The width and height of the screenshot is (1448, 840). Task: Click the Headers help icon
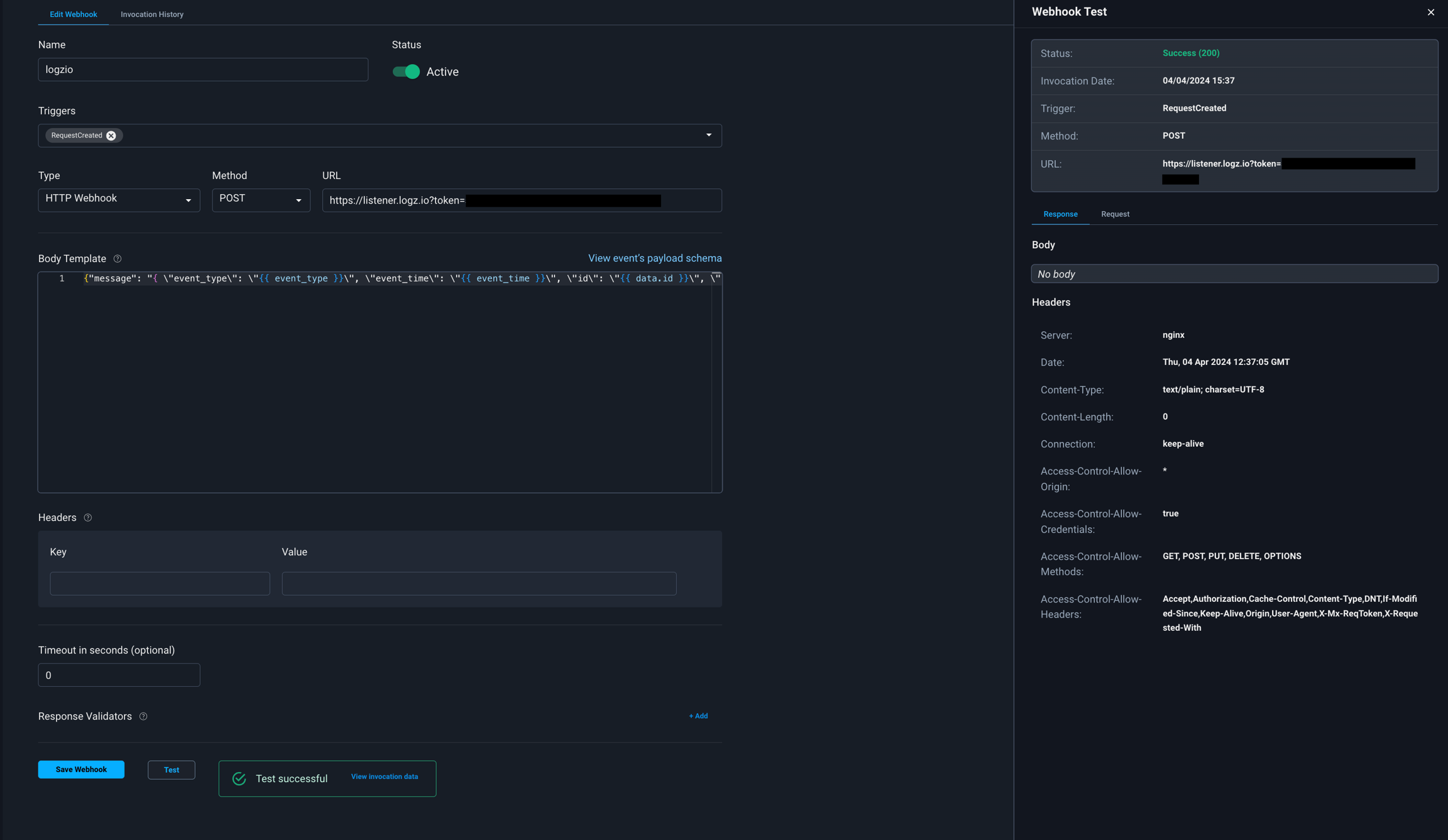pos(88,518)
